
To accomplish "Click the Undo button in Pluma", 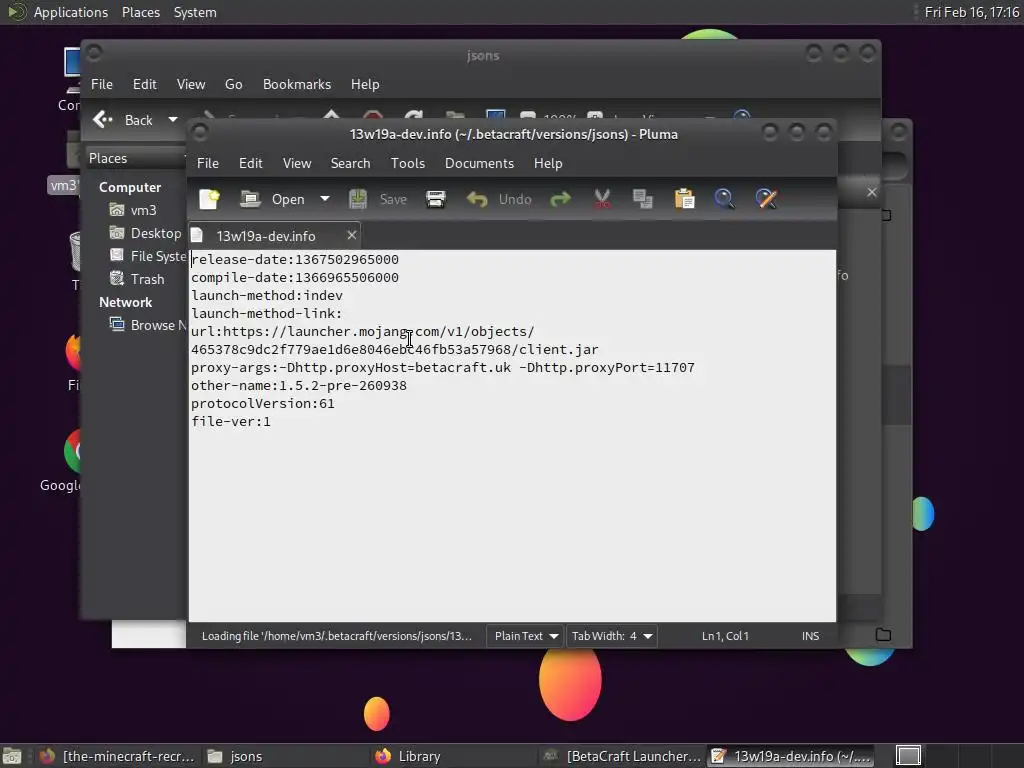I will coord(500,199).
